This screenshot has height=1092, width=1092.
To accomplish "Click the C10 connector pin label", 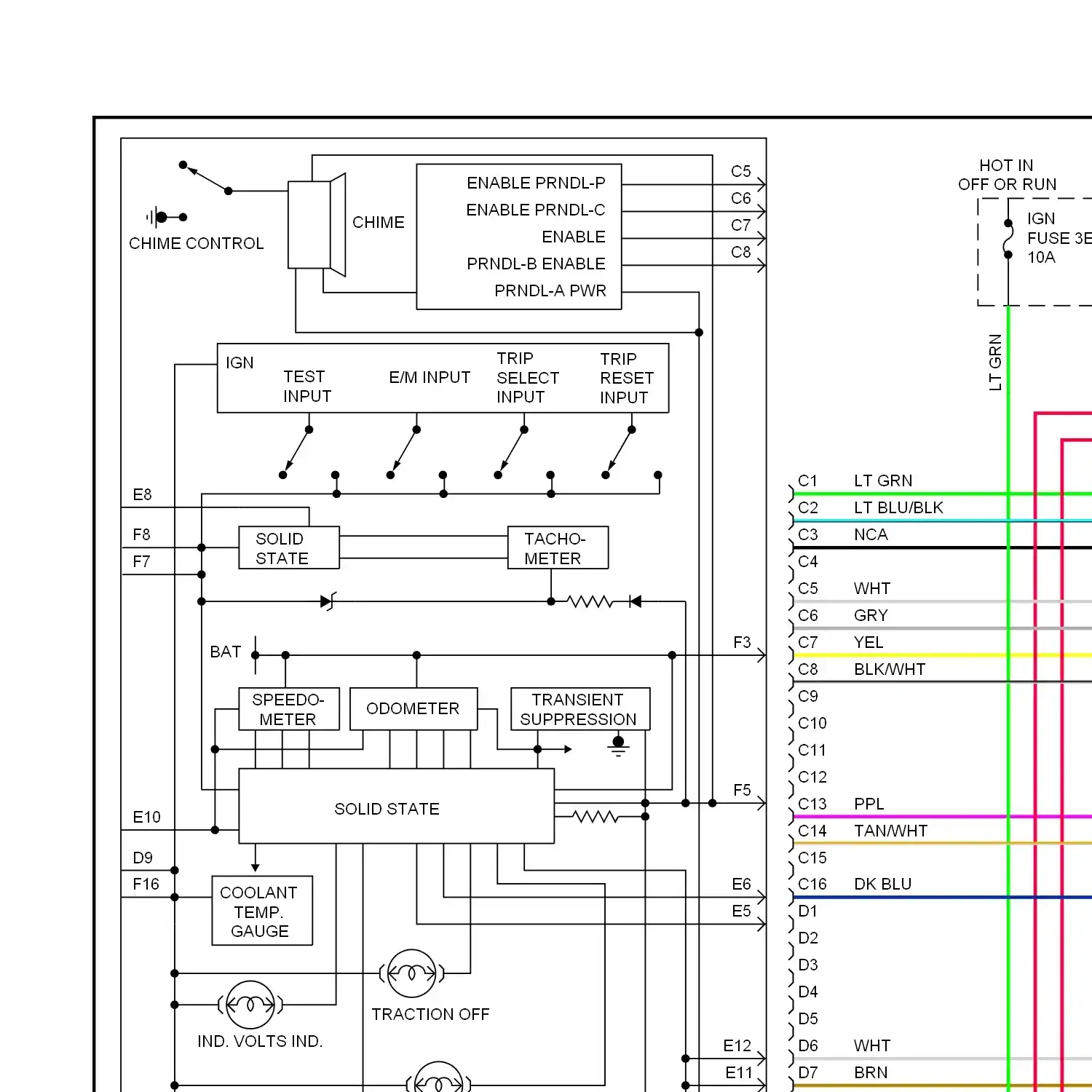I will [812, 723].
